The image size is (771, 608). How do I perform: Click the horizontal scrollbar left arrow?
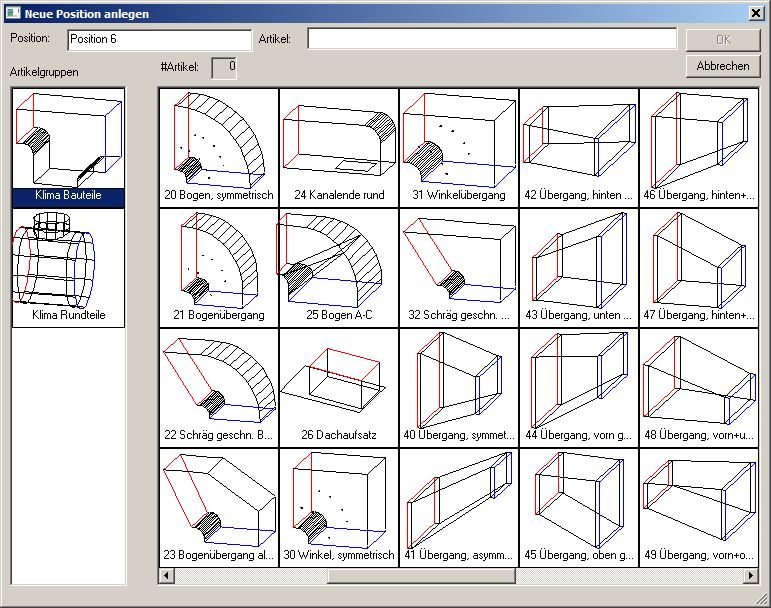(166, 576)
